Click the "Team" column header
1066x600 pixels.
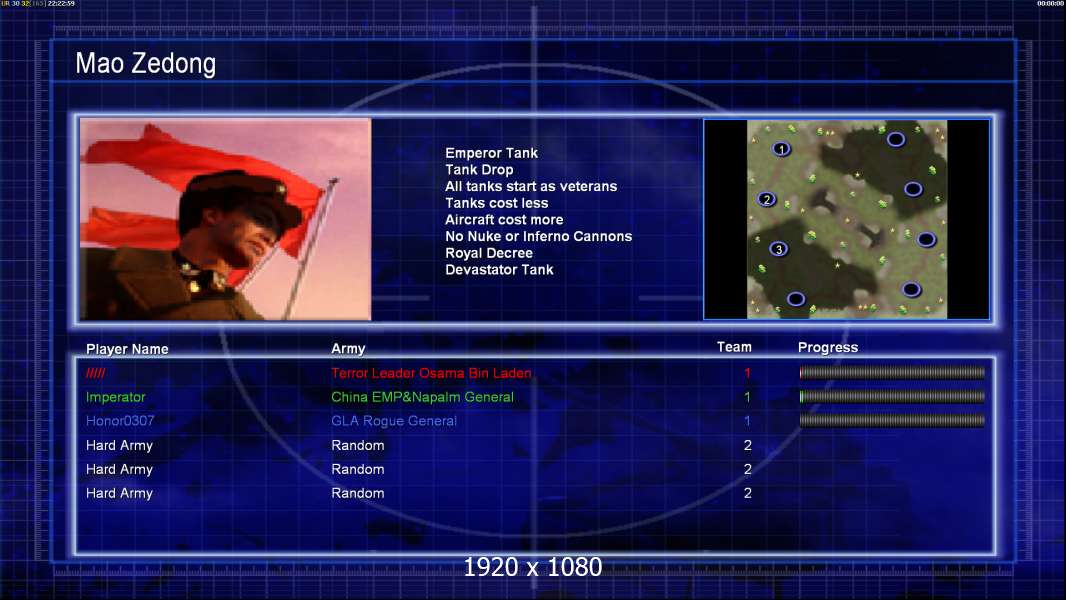point(734,347)
